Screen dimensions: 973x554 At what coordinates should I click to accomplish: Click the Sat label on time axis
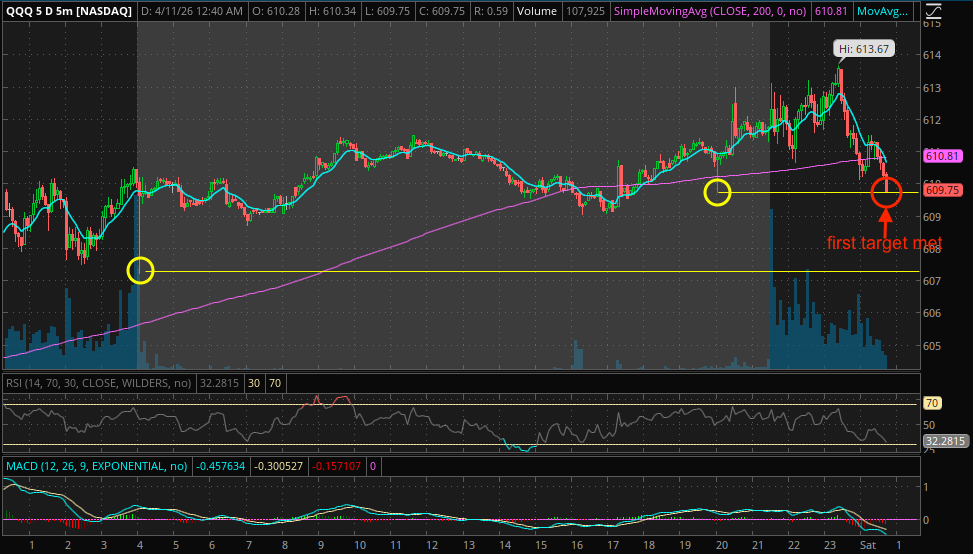[868, 545]
